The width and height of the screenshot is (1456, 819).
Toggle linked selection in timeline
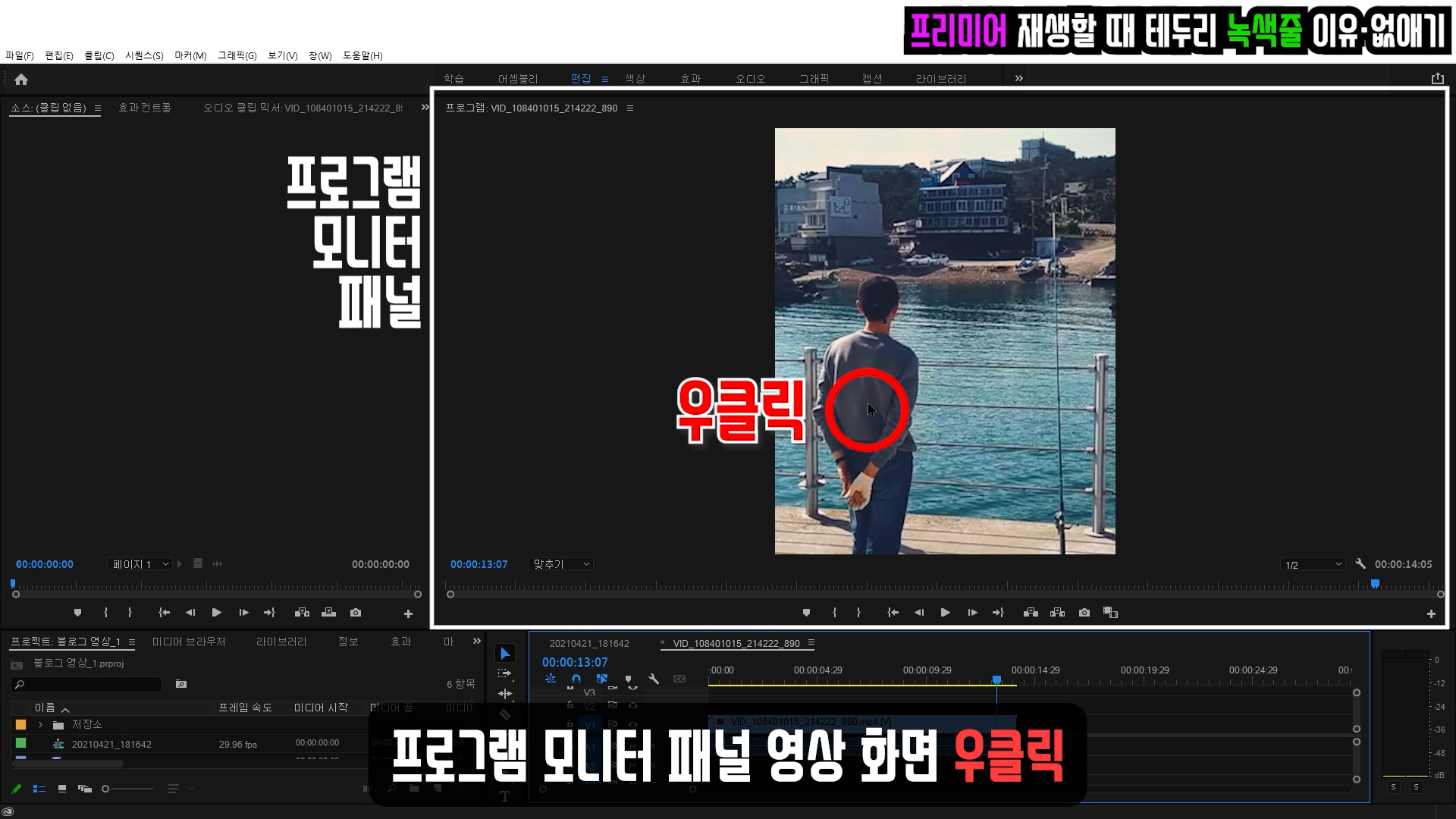602,679
